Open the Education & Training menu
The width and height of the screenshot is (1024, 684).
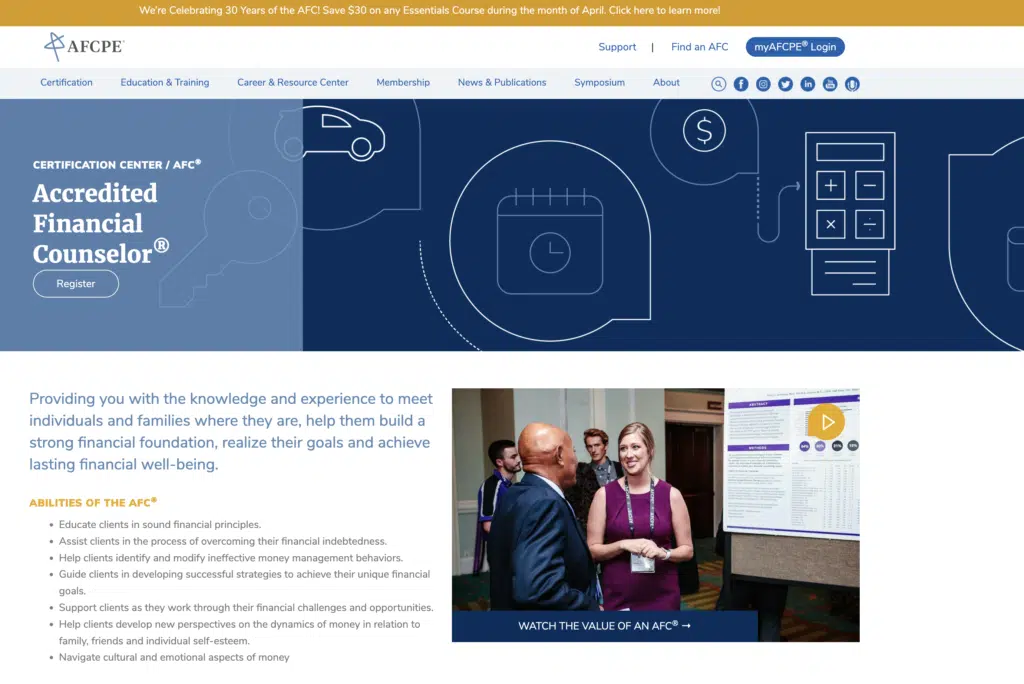[165, 83]
